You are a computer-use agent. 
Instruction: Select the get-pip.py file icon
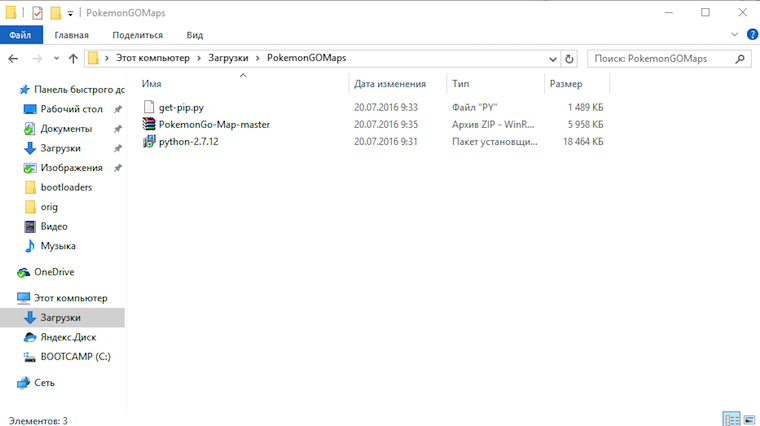click(149, 107)
